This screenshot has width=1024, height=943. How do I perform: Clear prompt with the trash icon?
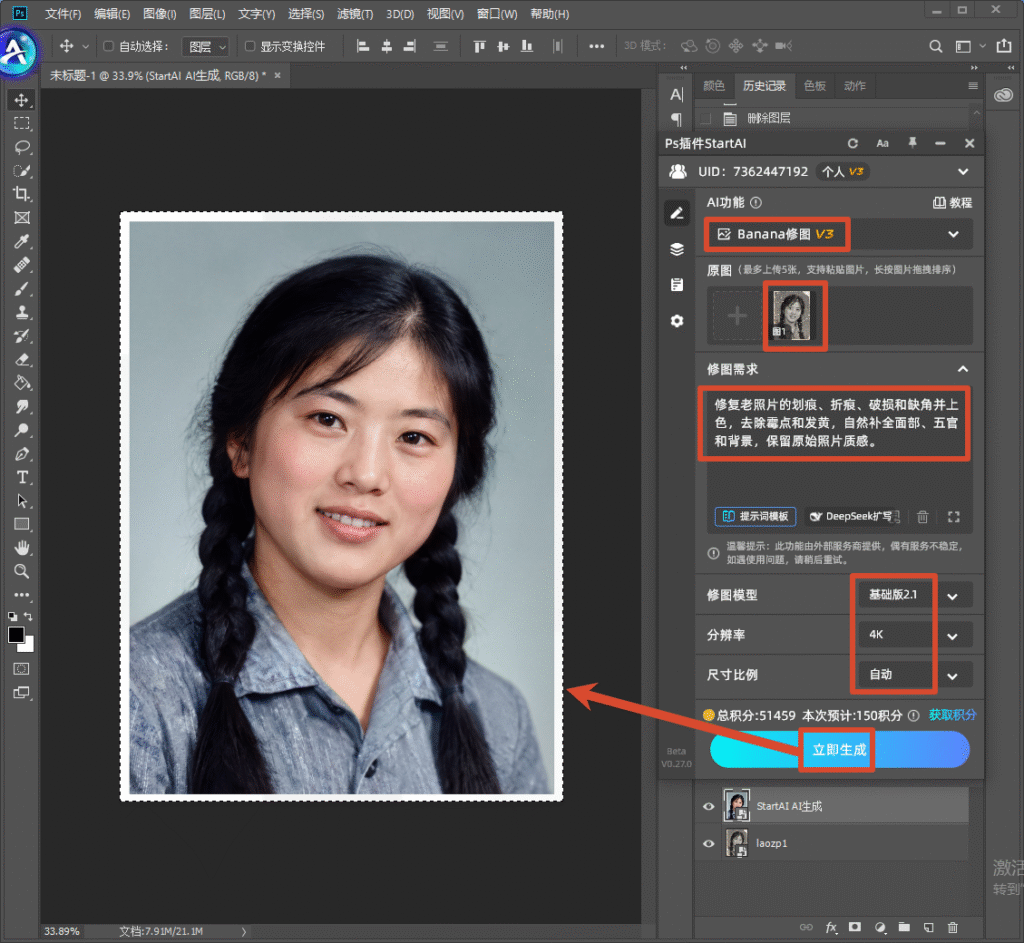tap(922, 517)
